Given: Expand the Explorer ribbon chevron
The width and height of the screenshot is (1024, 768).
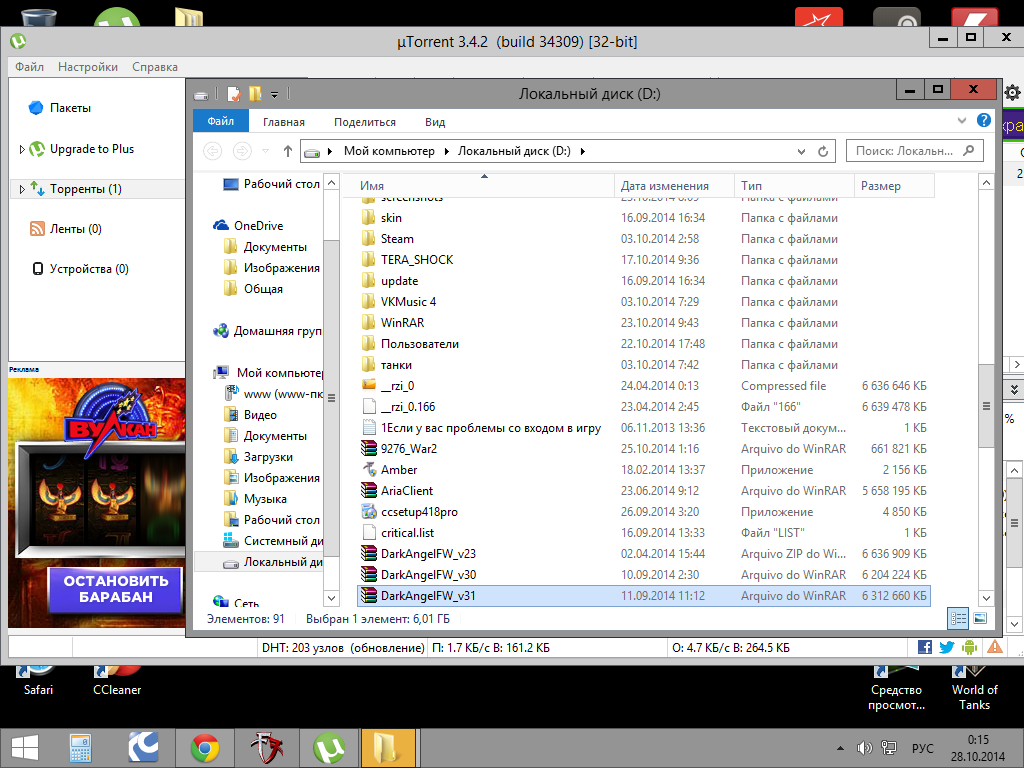Looking at the screenshot, I should tap(961, 121).
